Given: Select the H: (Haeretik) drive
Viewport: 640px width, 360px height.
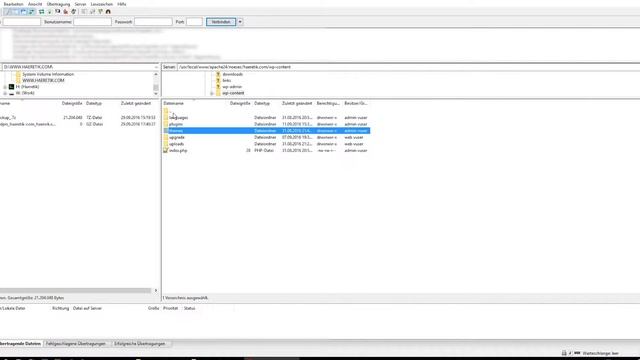Looking at the screenshot, I should coord(27,87).
